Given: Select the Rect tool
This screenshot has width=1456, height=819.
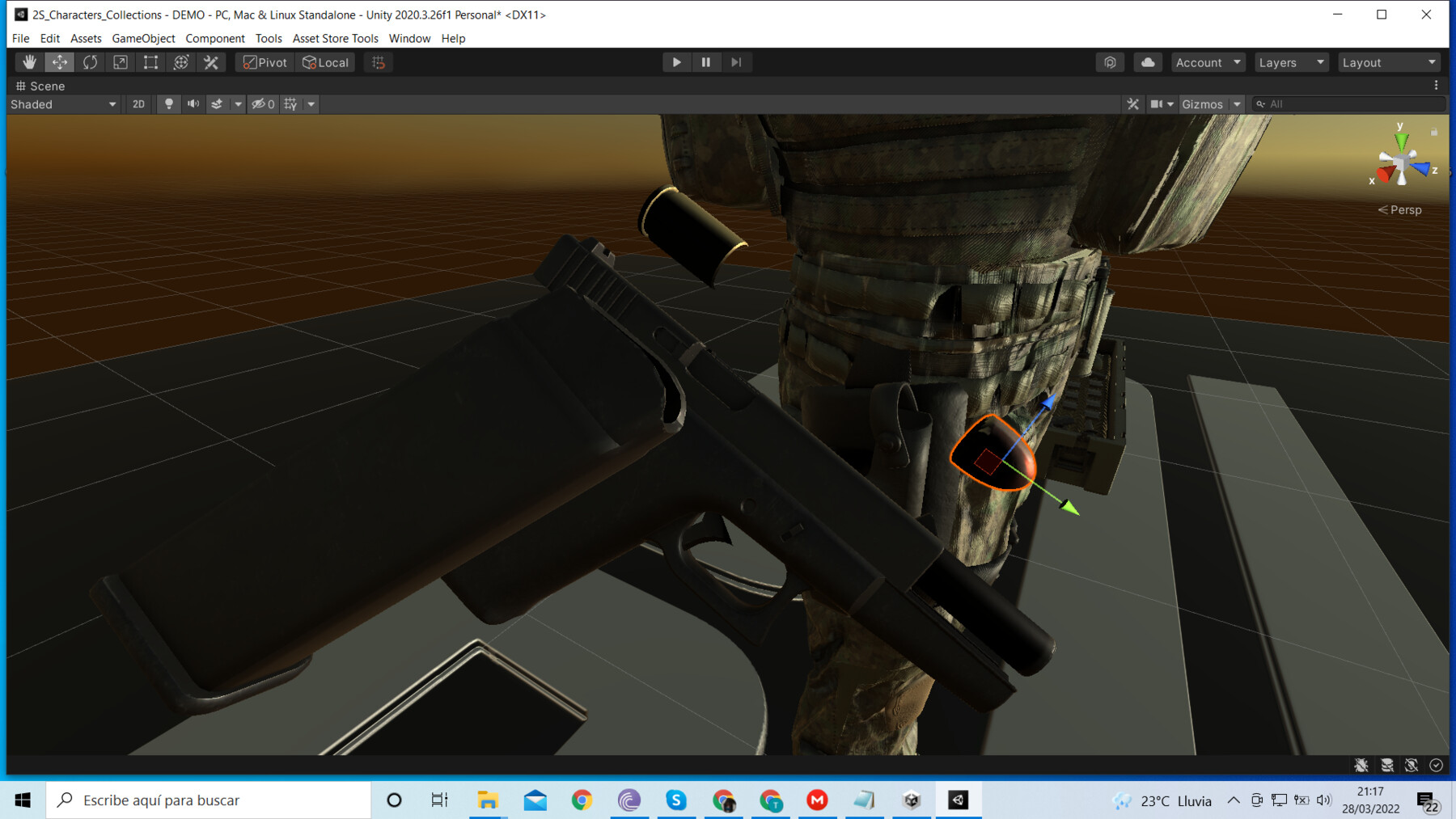Looking at the screenshot, I should tap(150, 62).
